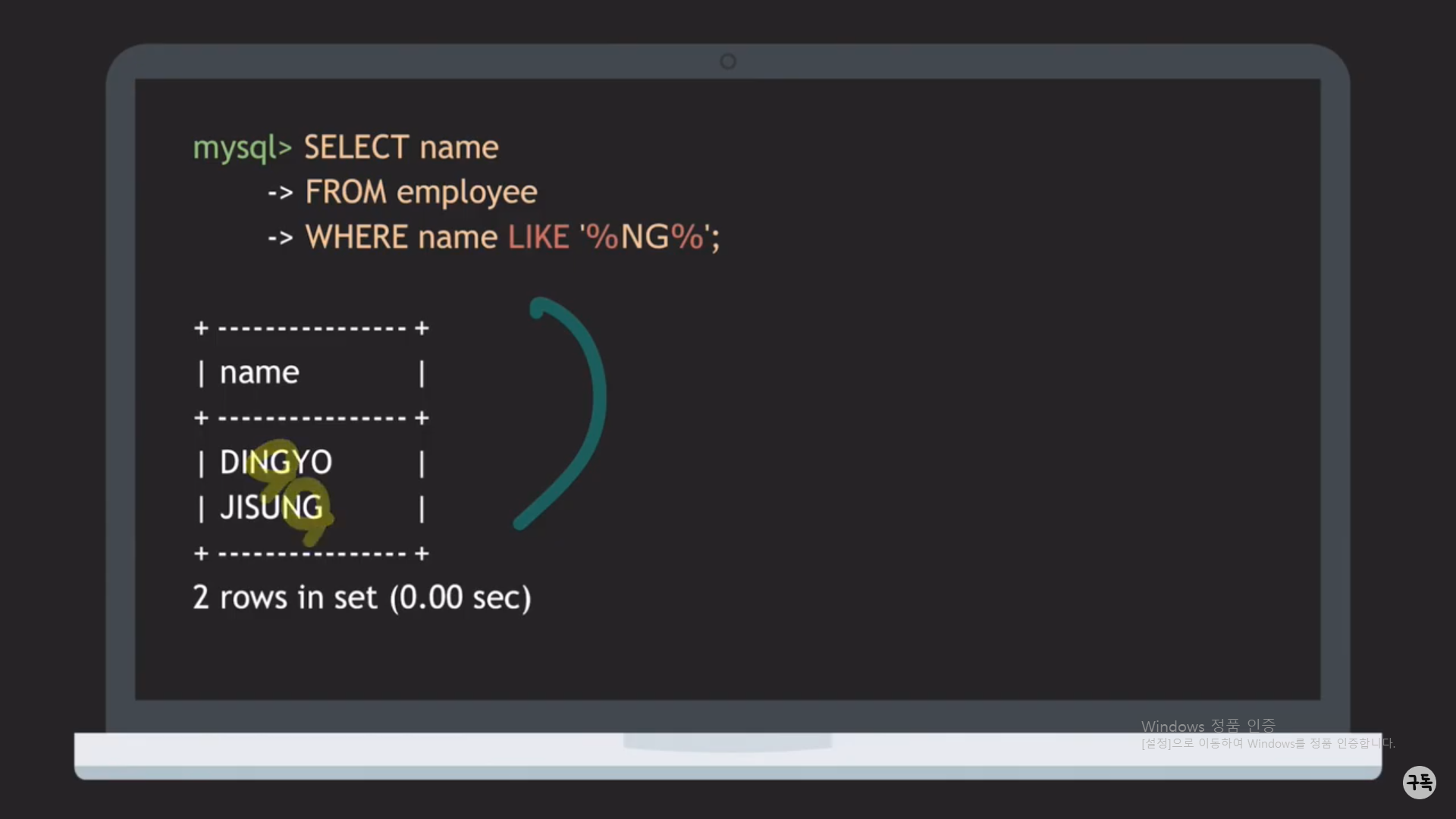Click the FROM keyword
Screen dimensions: 1456x819
coord(346,193)
